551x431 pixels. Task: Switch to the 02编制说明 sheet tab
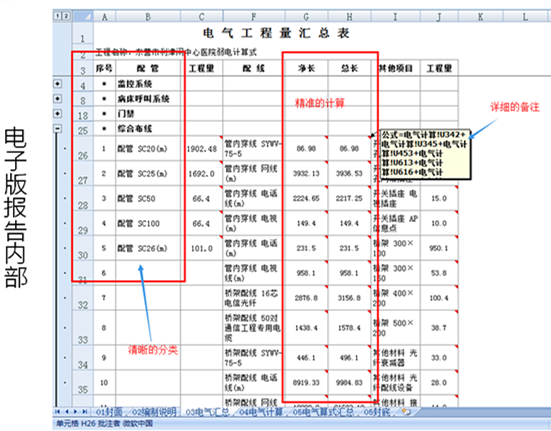pos(154,412)
